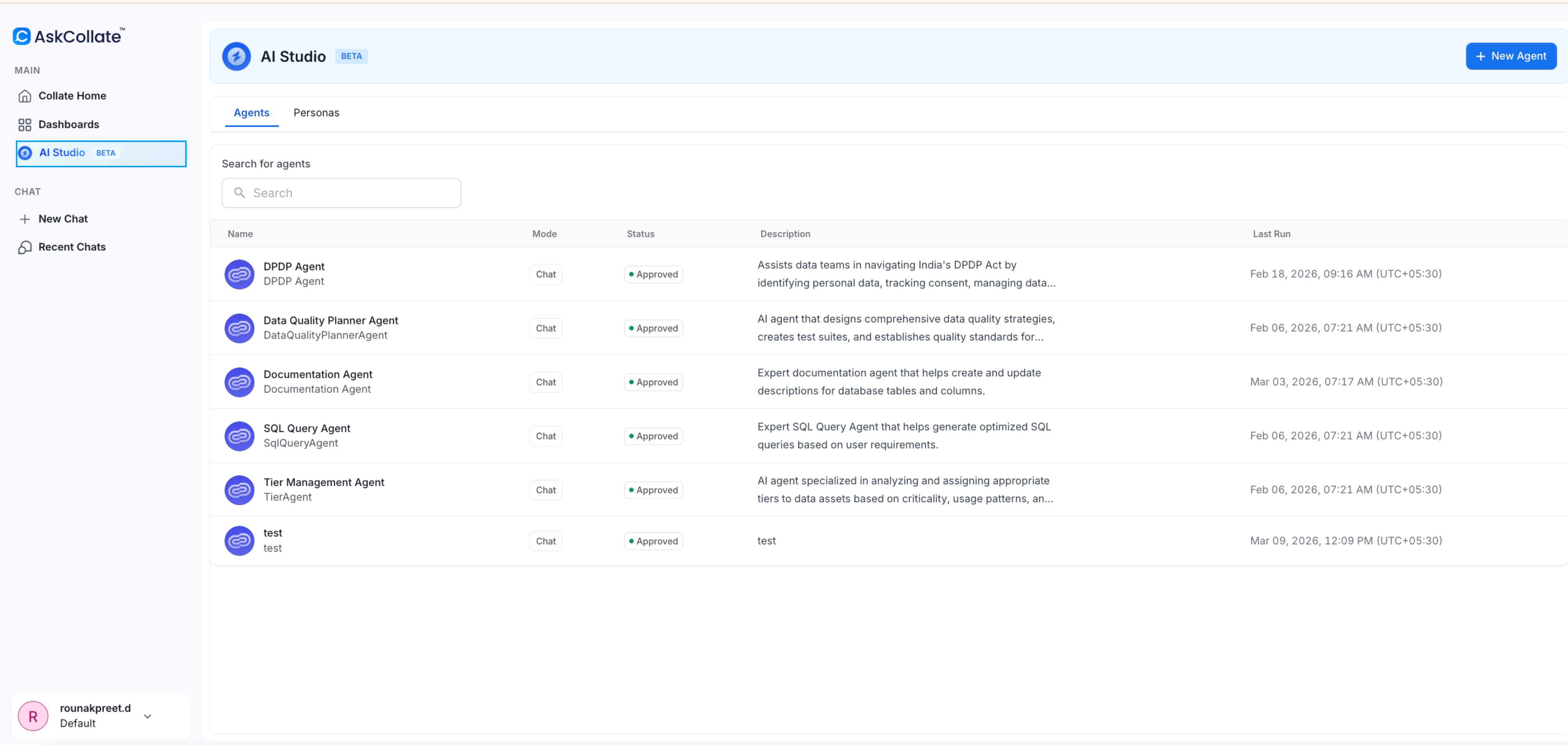Screen dimensions: 1568x745
Task: Open Chat for the Data Quality Planner Agent
Action: click(x=545, y=328)
